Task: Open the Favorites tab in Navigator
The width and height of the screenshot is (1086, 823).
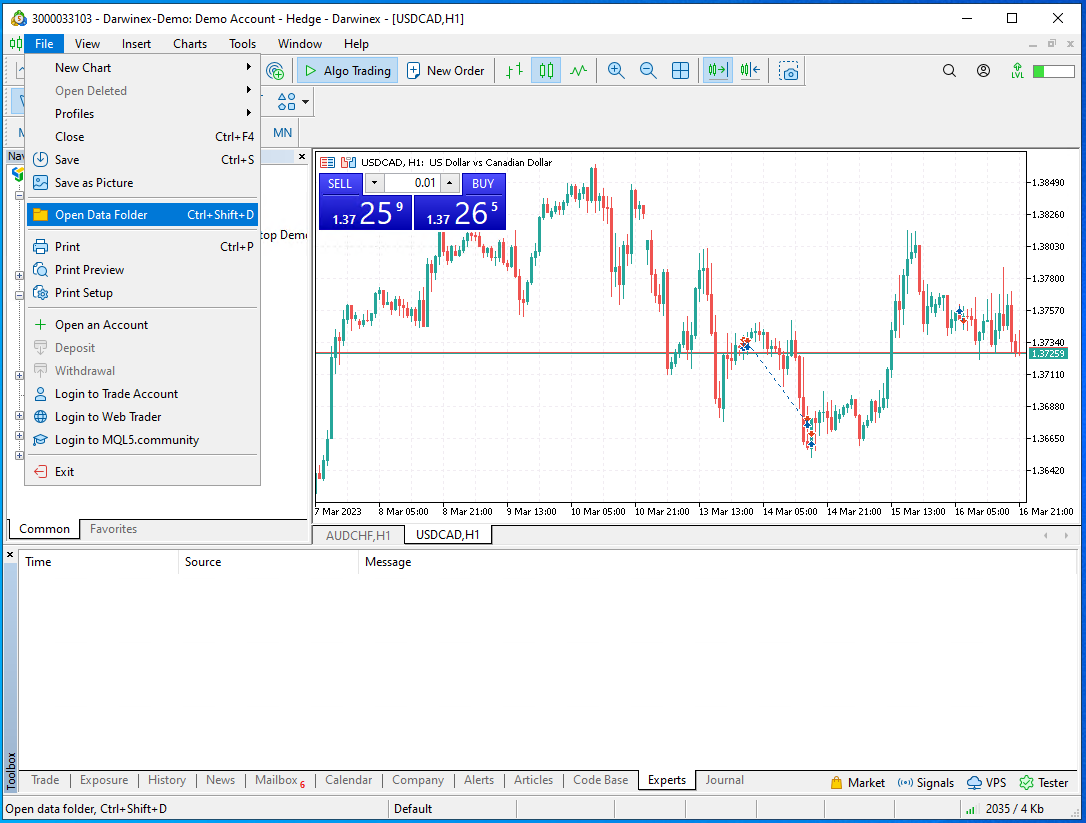Action: point(114,529)
